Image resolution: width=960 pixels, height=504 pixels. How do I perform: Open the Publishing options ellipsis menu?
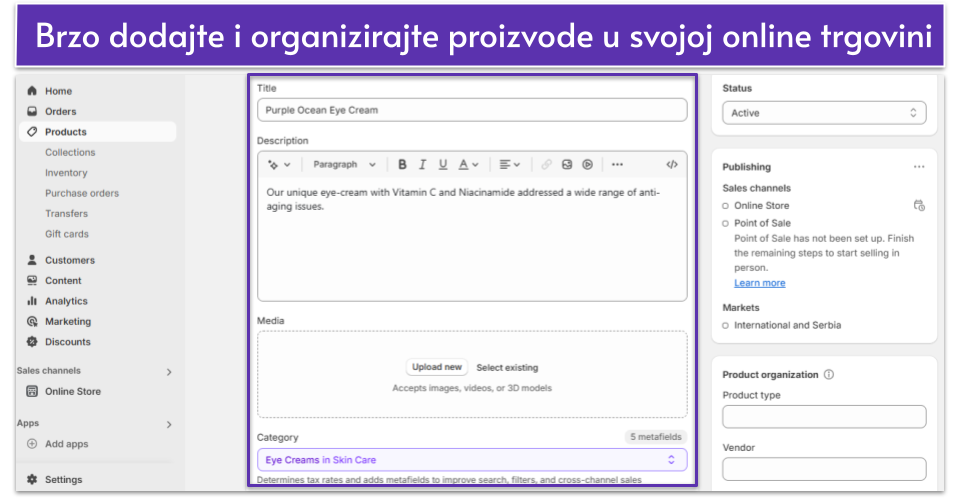pos(919,167)
